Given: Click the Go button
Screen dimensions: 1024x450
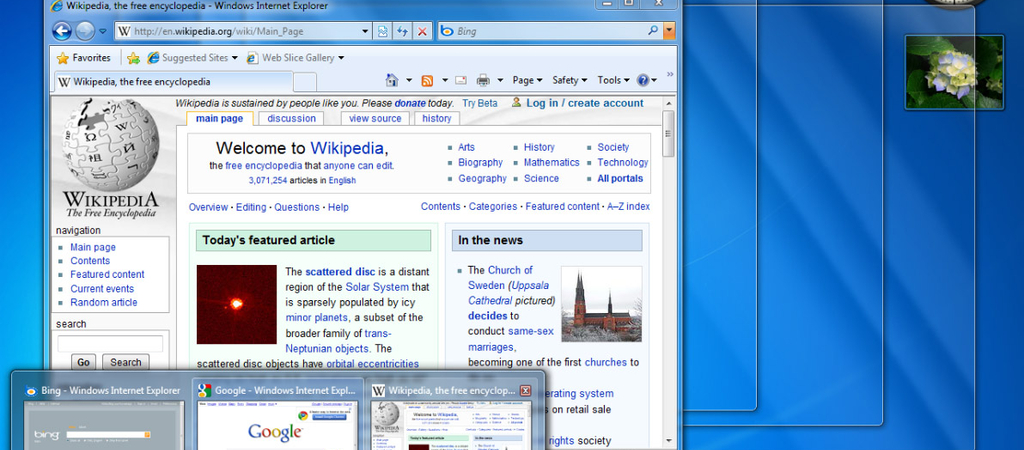Looking at the screenshot, I should [x=84, y=362].
